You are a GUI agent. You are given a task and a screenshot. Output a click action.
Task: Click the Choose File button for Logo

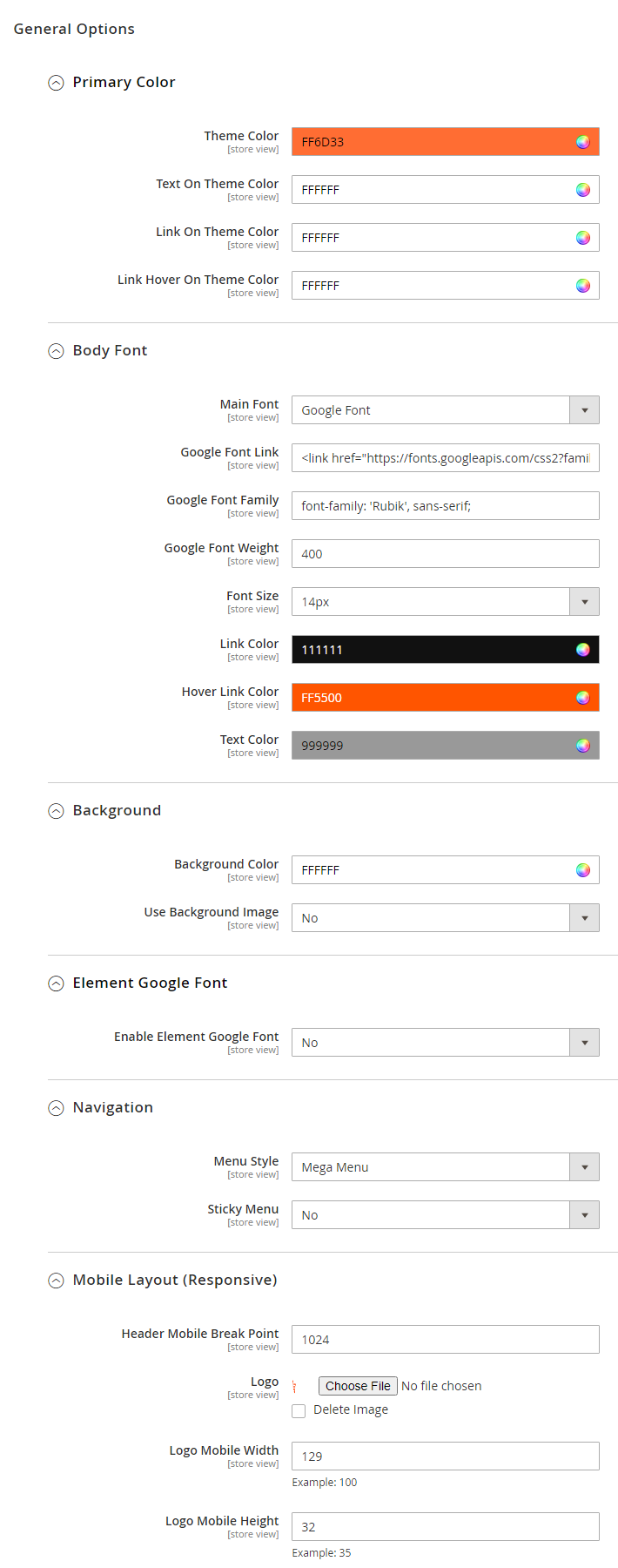point(358,1386)
